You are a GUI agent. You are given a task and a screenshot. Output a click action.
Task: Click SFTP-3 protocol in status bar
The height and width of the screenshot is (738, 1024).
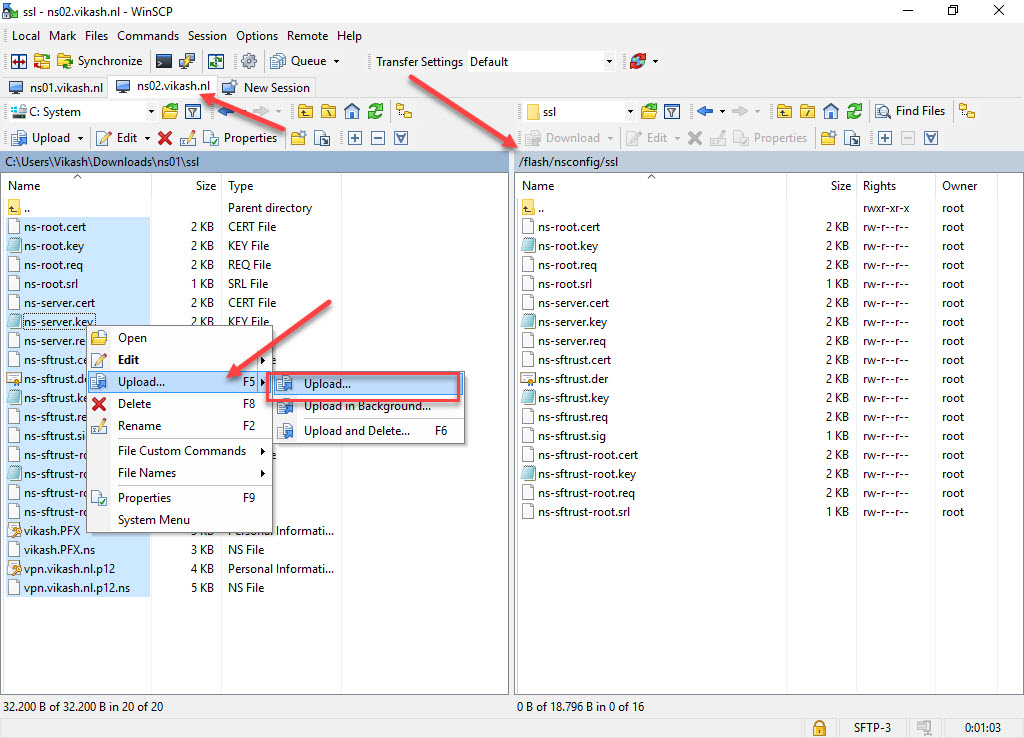(872, 728)
